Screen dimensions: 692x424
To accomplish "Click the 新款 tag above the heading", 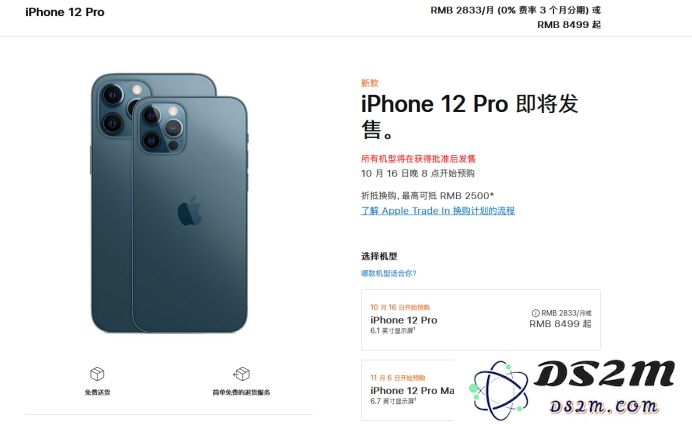I will point(370,83).
